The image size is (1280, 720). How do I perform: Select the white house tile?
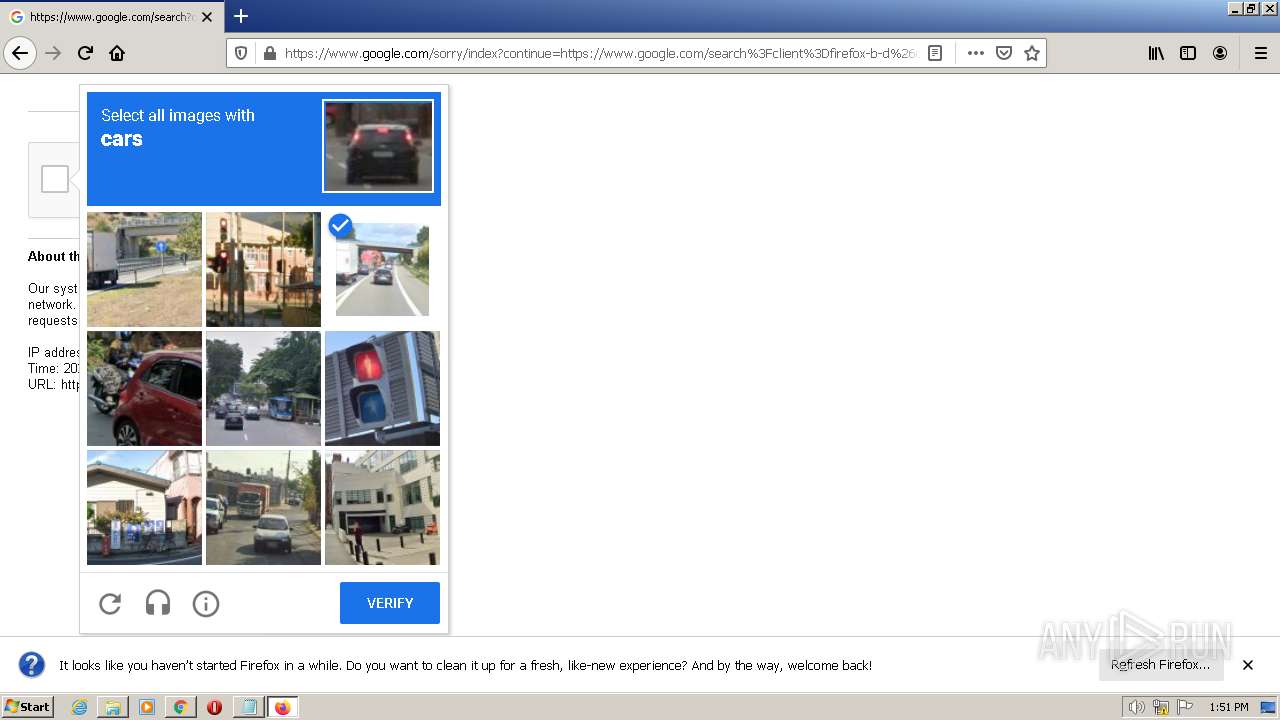pyautogui.click(x=144, y=507)
